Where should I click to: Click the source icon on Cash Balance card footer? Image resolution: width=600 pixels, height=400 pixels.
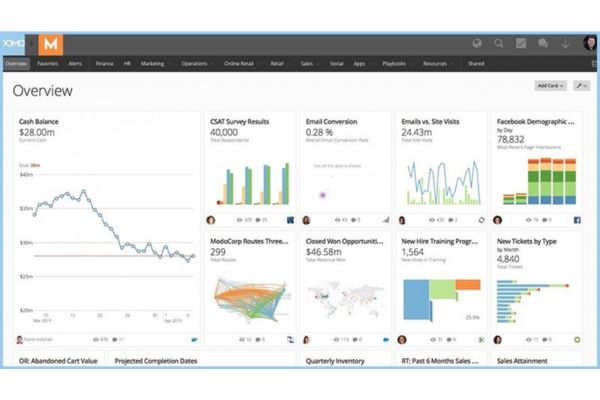coord(194,340)
